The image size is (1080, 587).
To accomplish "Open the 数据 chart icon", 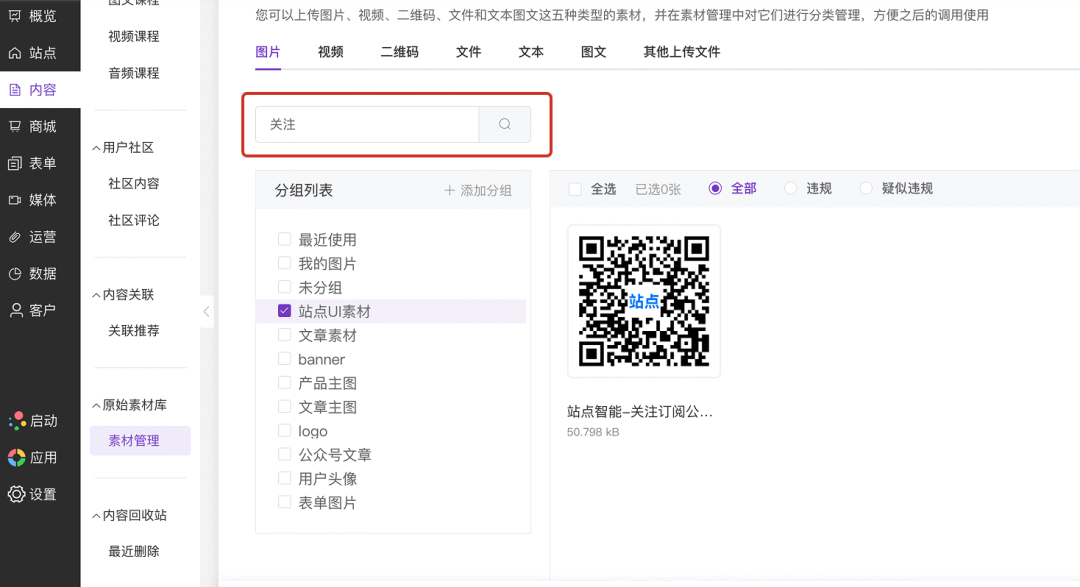I will pyautogui.click(x=15, y=273).
